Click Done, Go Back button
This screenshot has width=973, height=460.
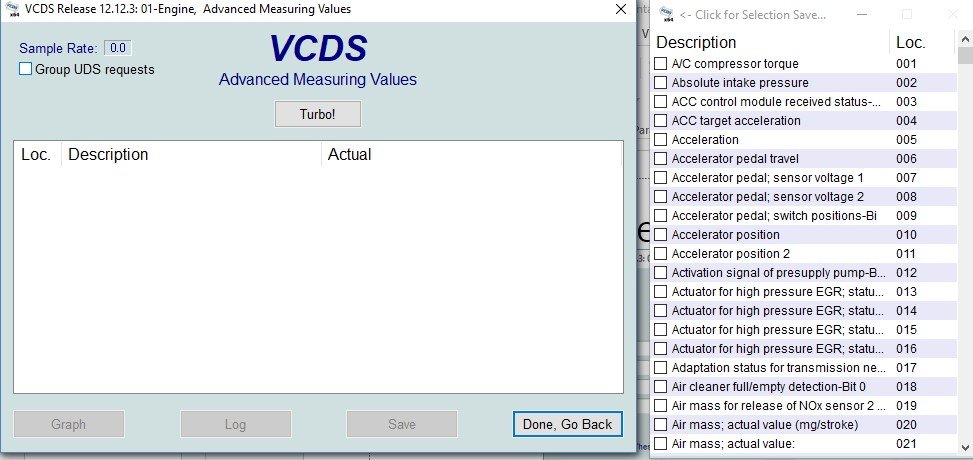(x=567, y=424)
